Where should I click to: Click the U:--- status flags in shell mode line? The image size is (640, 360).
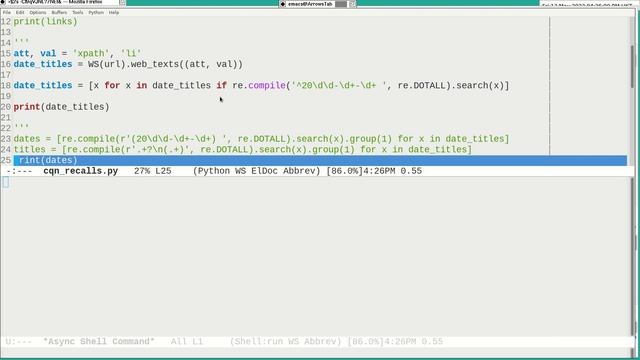tap(19, 342)
